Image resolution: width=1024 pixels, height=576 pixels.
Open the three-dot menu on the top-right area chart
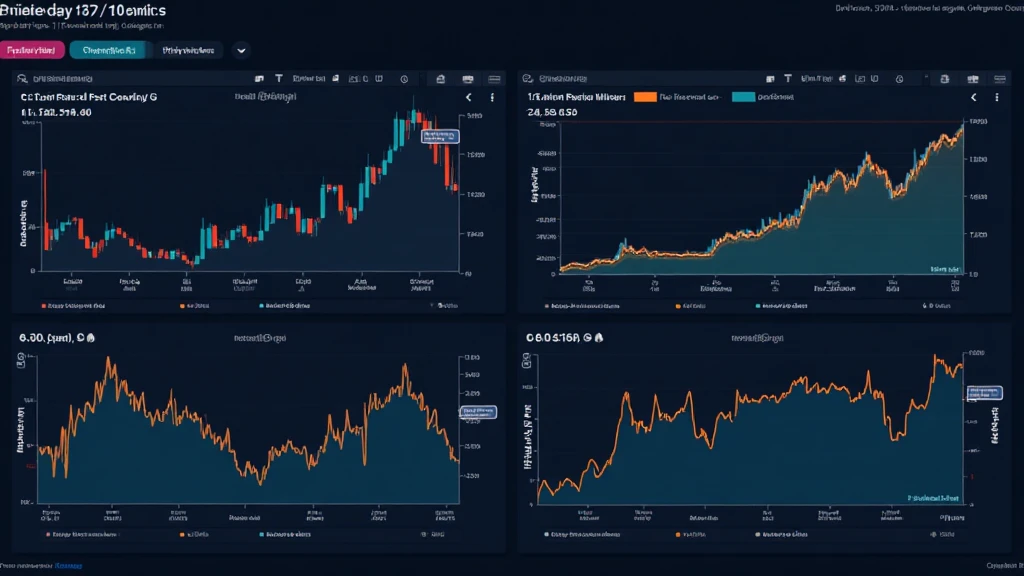[x=997, y=98]
